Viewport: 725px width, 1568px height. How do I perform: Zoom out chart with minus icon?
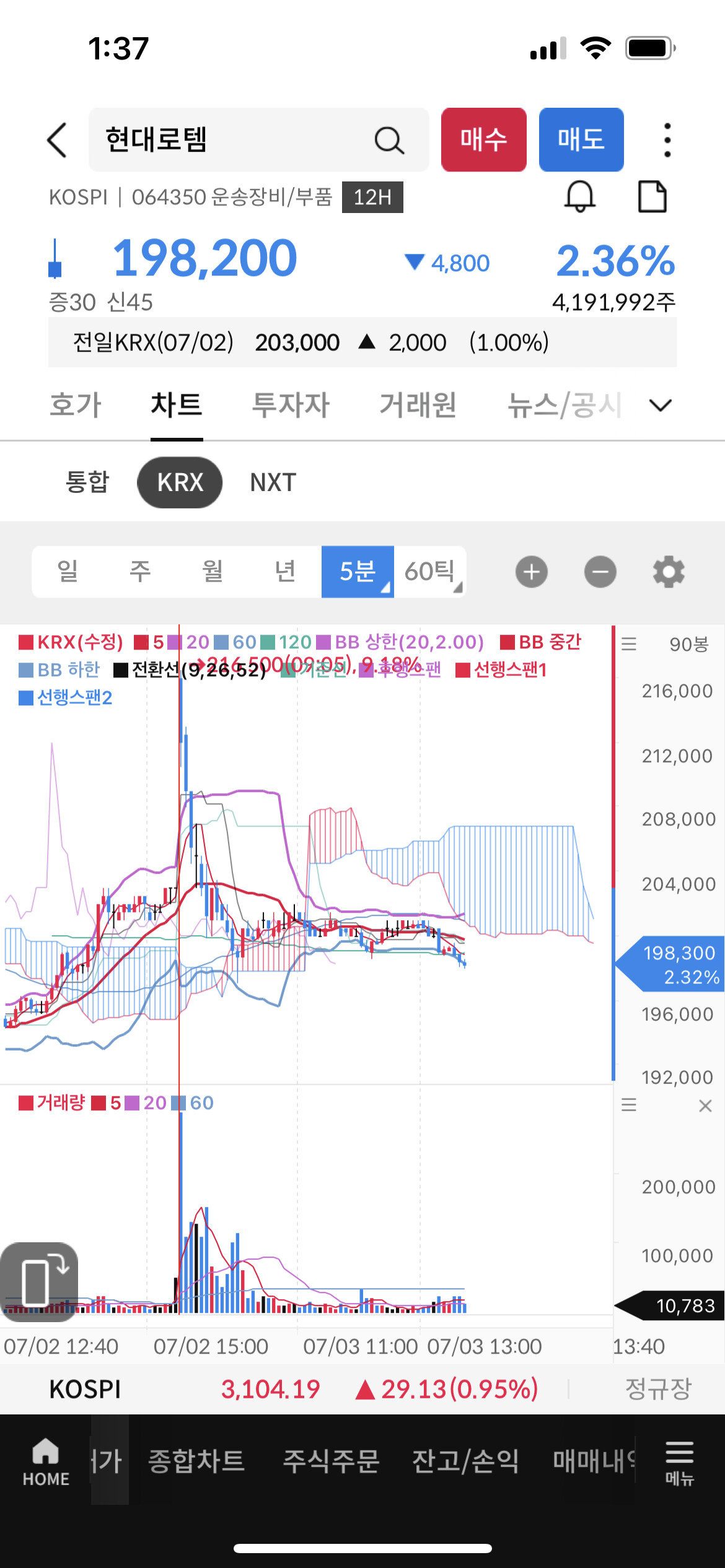(600, 572)
